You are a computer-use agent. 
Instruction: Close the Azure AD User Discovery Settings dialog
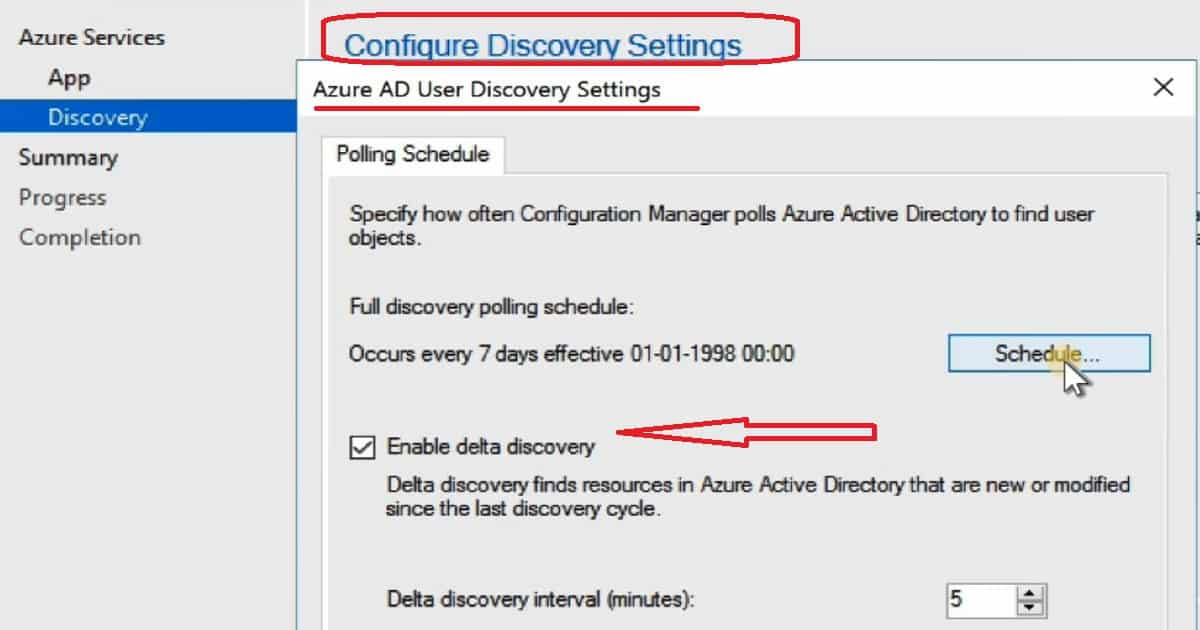click(1163, 88)
